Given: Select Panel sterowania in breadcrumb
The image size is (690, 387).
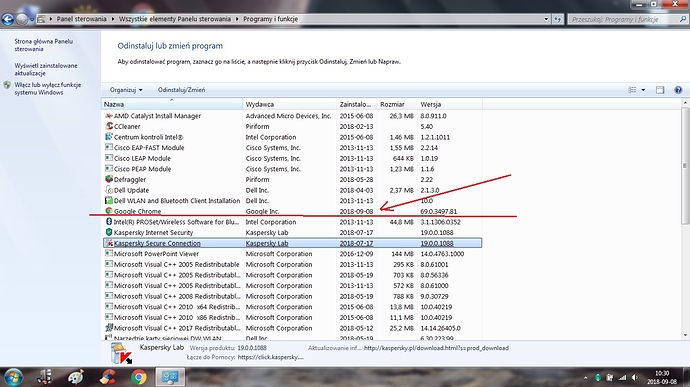Looking at the screenshot, I should click(x=81, y=19).
